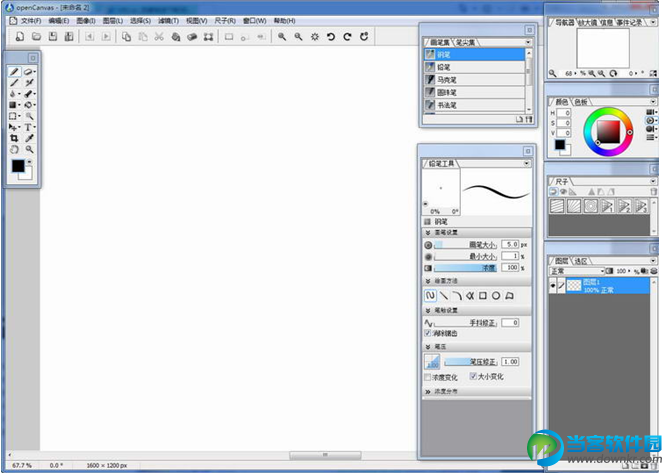
Task: Switch to the 笔尖集 tab
Action: pos(466,43)
